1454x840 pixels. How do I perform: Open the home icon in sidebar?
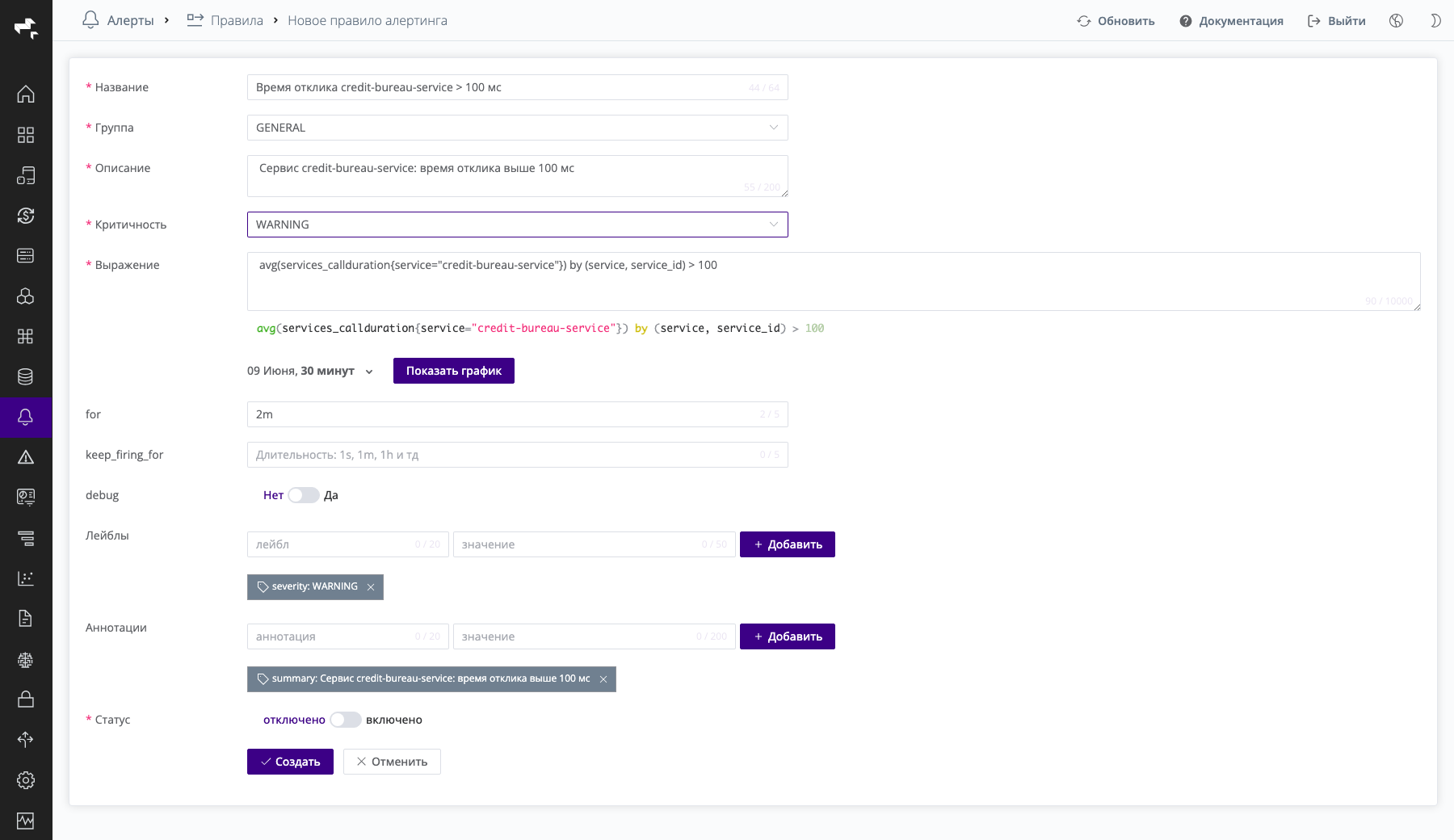pyautogui.click(x=26, y=94)
